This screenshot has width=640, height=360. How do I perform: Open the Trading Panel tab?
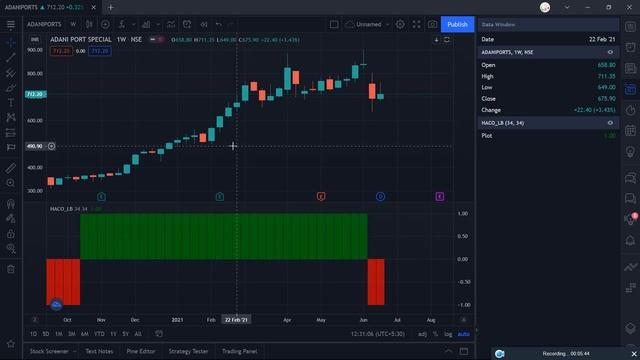[x=240, y=351]
